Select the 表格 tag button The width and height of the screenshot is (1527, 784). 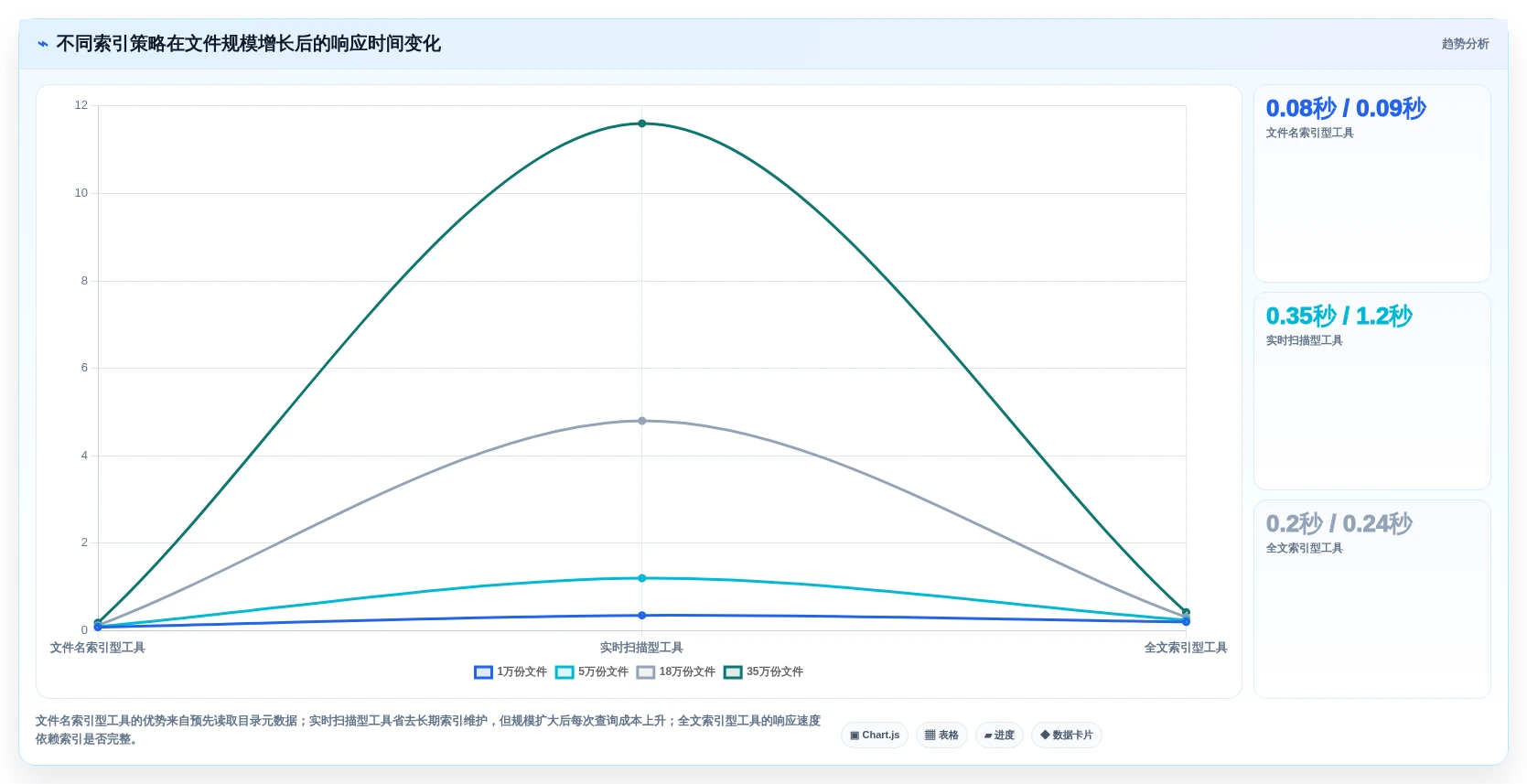941,736
